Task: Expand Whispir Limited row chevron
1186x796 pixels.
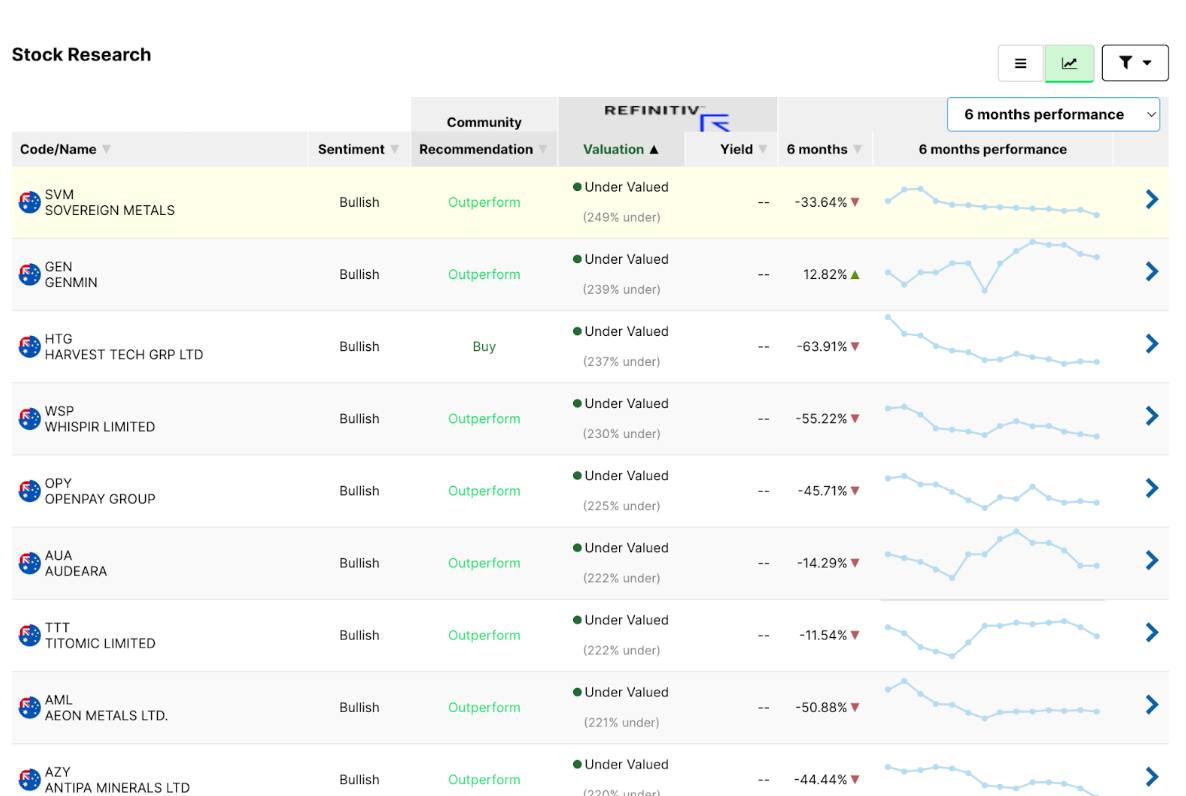Action: pos(1152,415)
